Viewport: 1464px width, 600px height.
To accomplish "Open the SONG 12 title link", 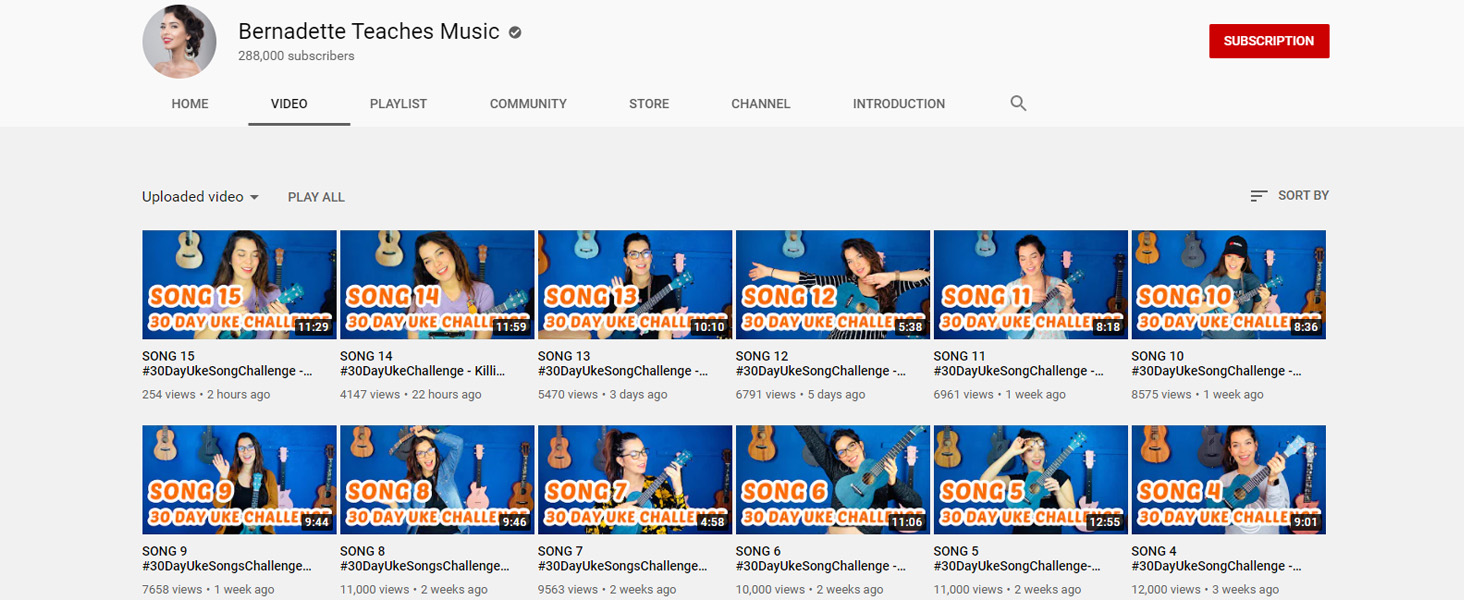I will coord(821,363).
